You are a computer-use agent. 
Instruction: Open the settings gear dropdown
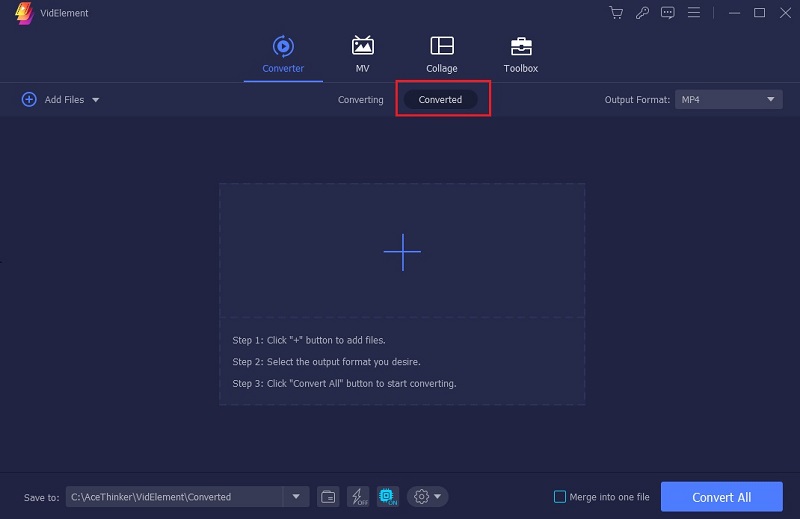pyautogui.click(x=428, y=497)
